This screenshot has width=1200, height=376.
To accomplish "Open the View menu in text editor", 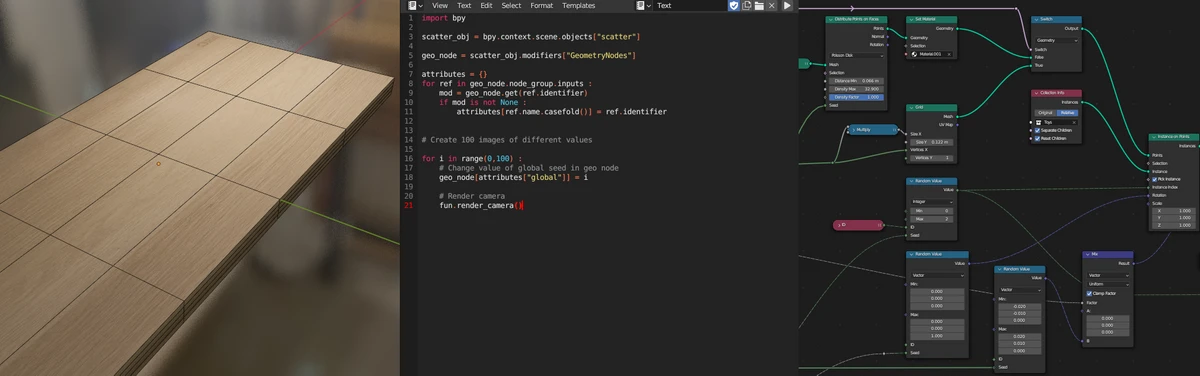I will tap(439, 5).
